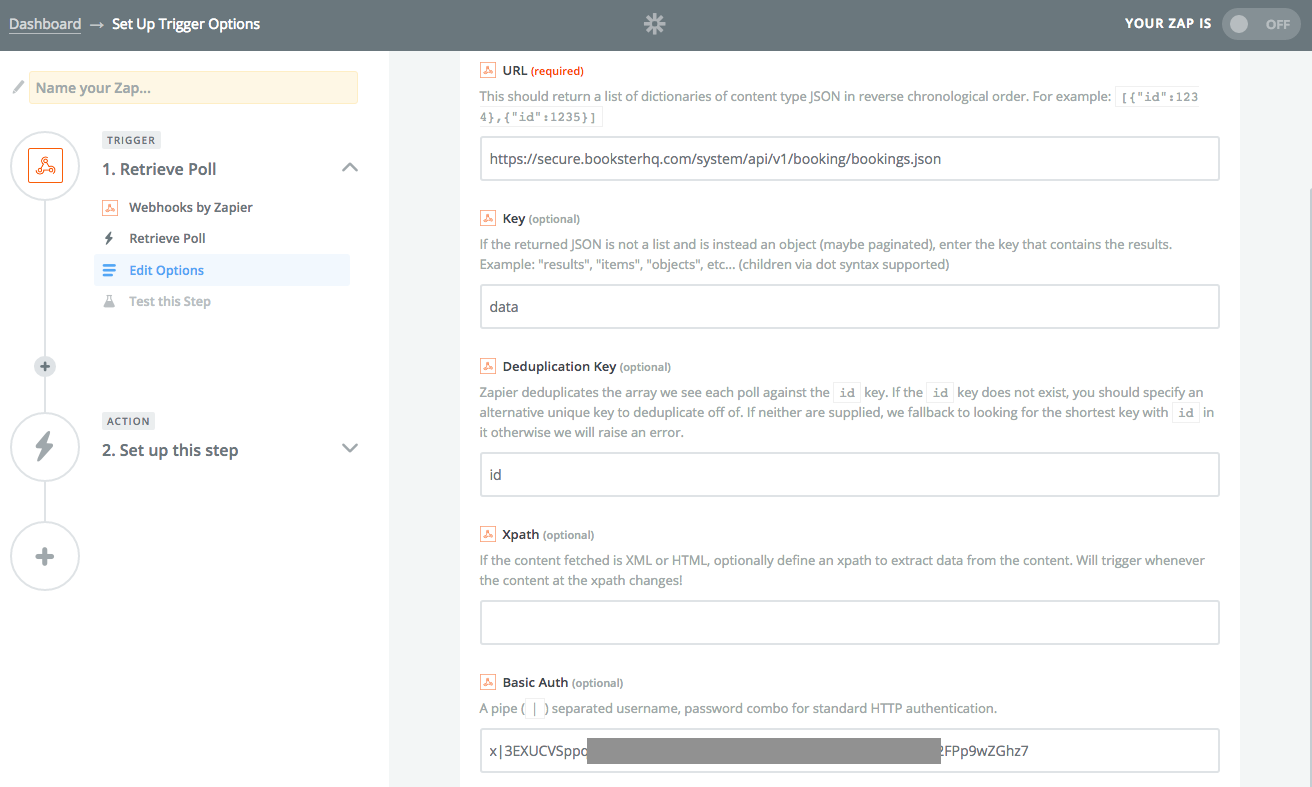Click the webhook icon beside URL label

(488, 71)
